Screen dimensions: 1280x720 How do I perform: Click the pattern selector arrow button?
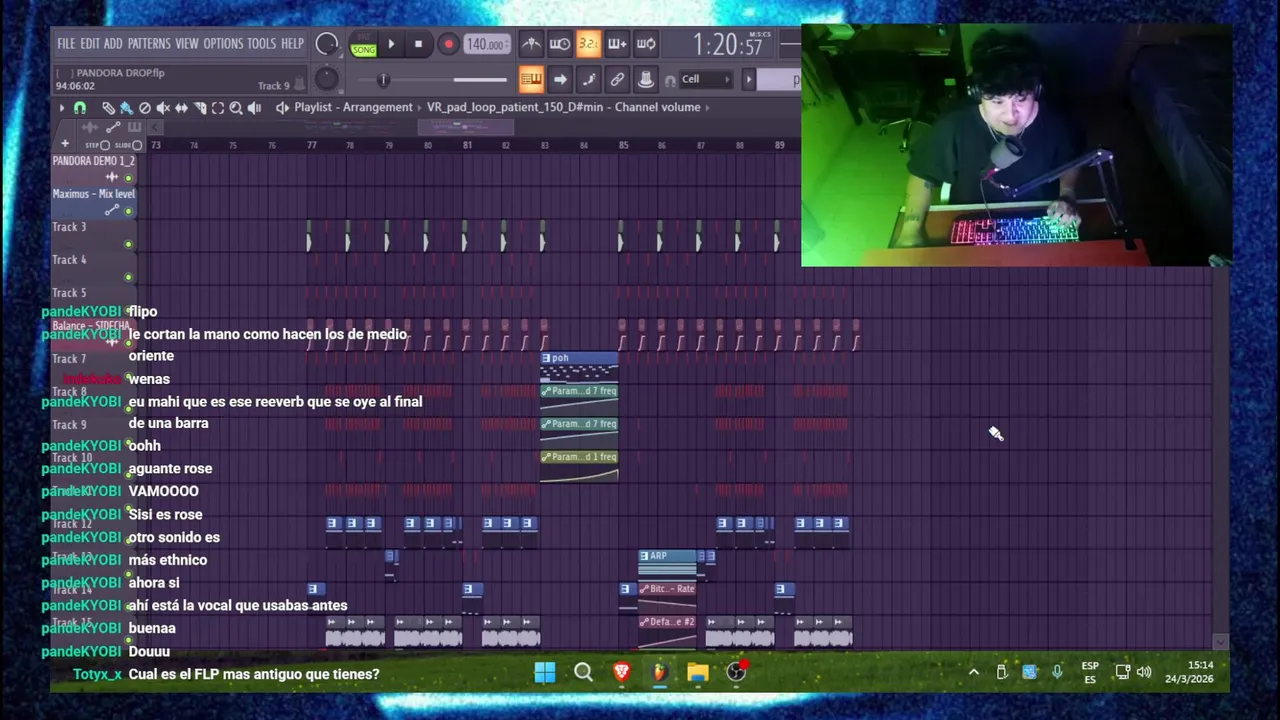(x=748, y=80)
